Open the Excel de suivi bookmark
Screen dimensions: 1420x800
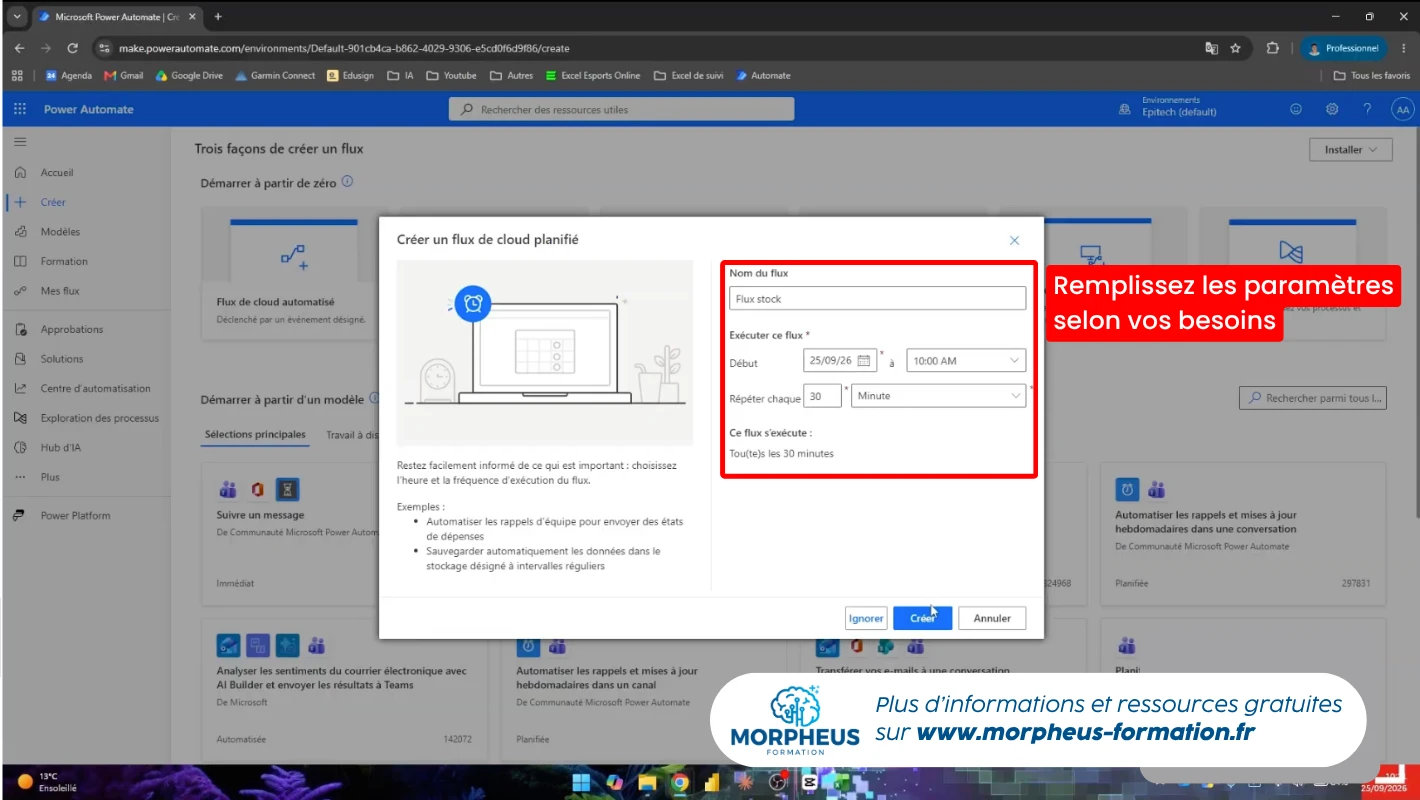pos(688,75)
